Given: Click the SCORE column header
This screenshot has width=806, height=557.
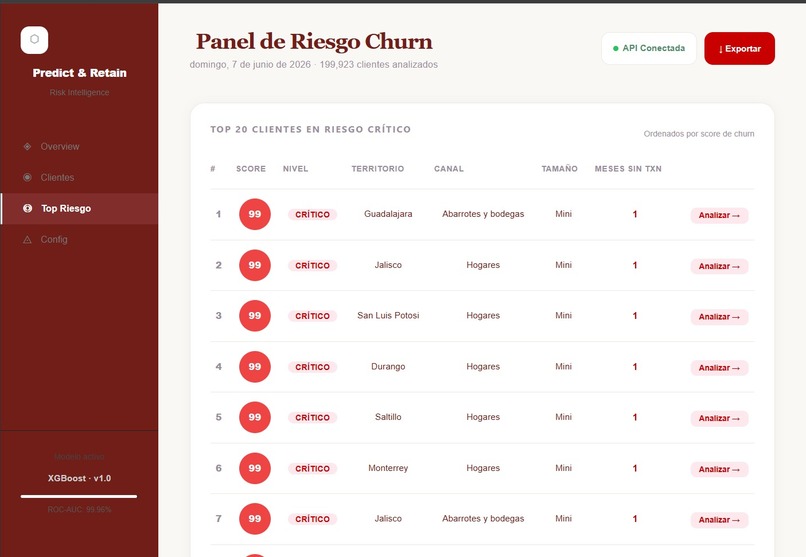Looking at the screenshot, I should 251,169.
